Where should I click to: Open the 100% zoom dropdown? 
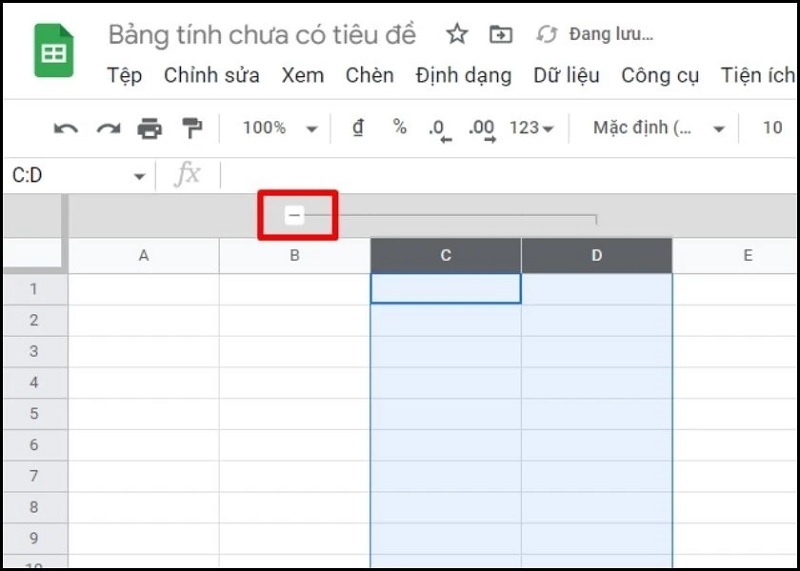(279, 128)
